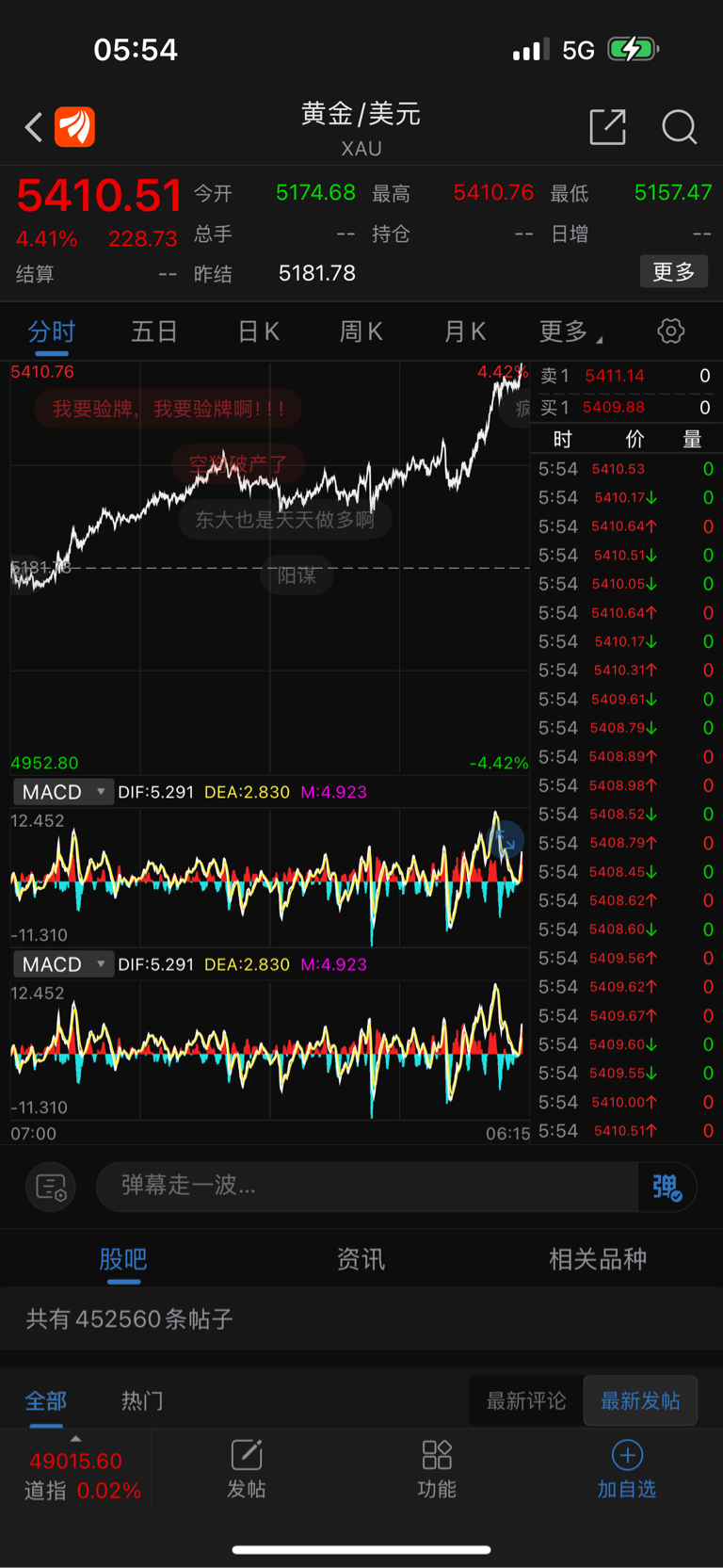Tap the first MACD indicator chart

(270, 877)
